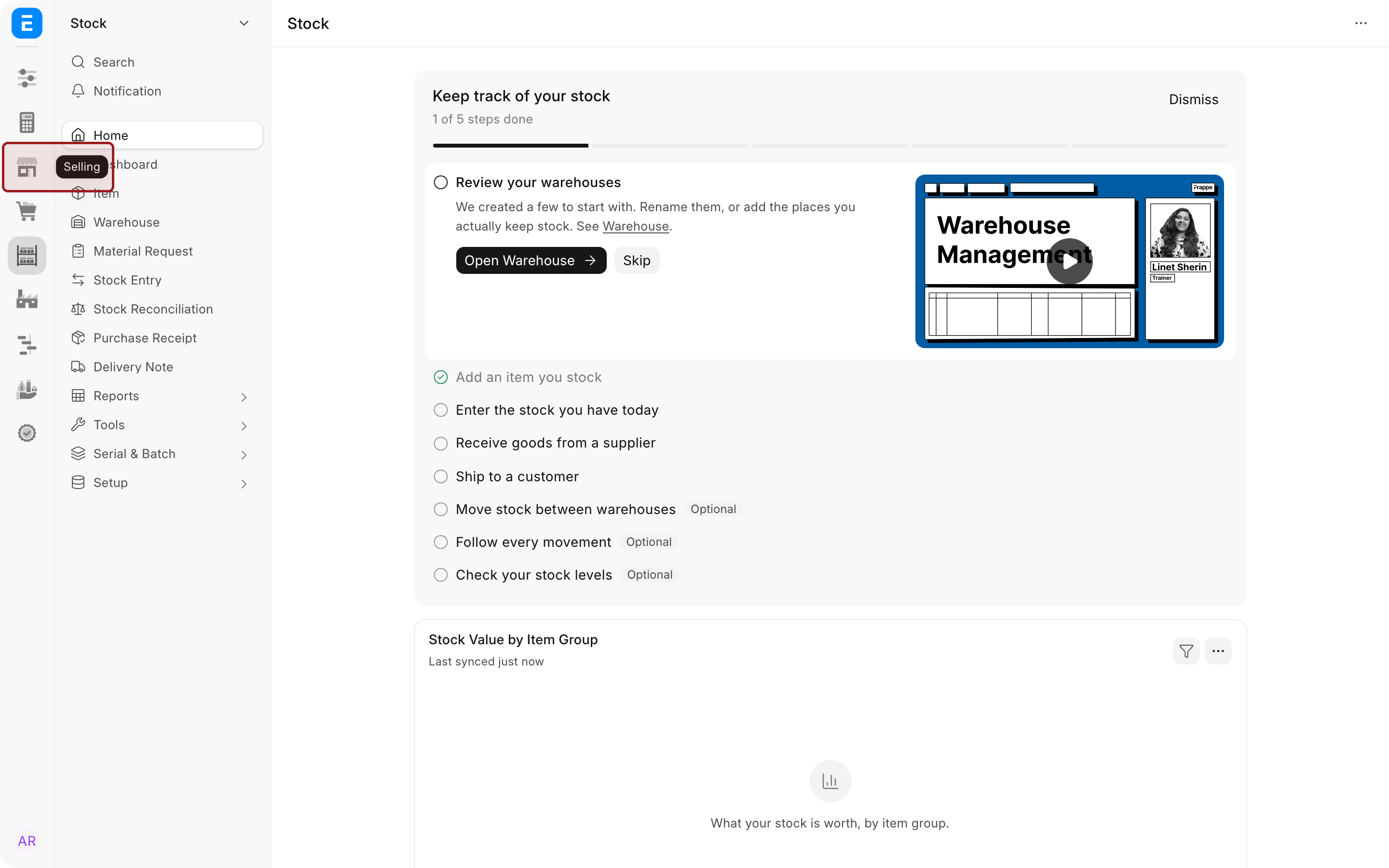Toggle the Ship to a customer step
Screen dimensions: 1389x868
point(440,476)
